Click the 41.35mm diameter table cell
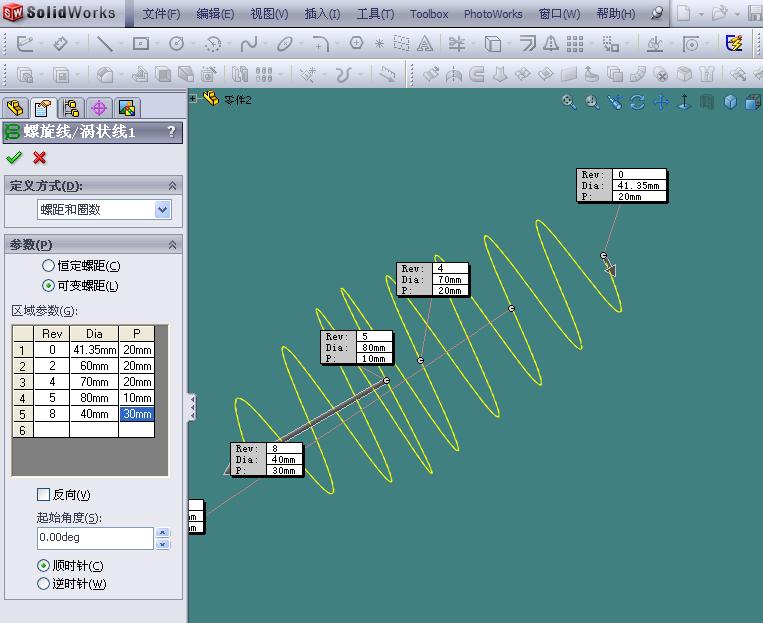This screenshot has width=763, height=623. coord(94,349)
